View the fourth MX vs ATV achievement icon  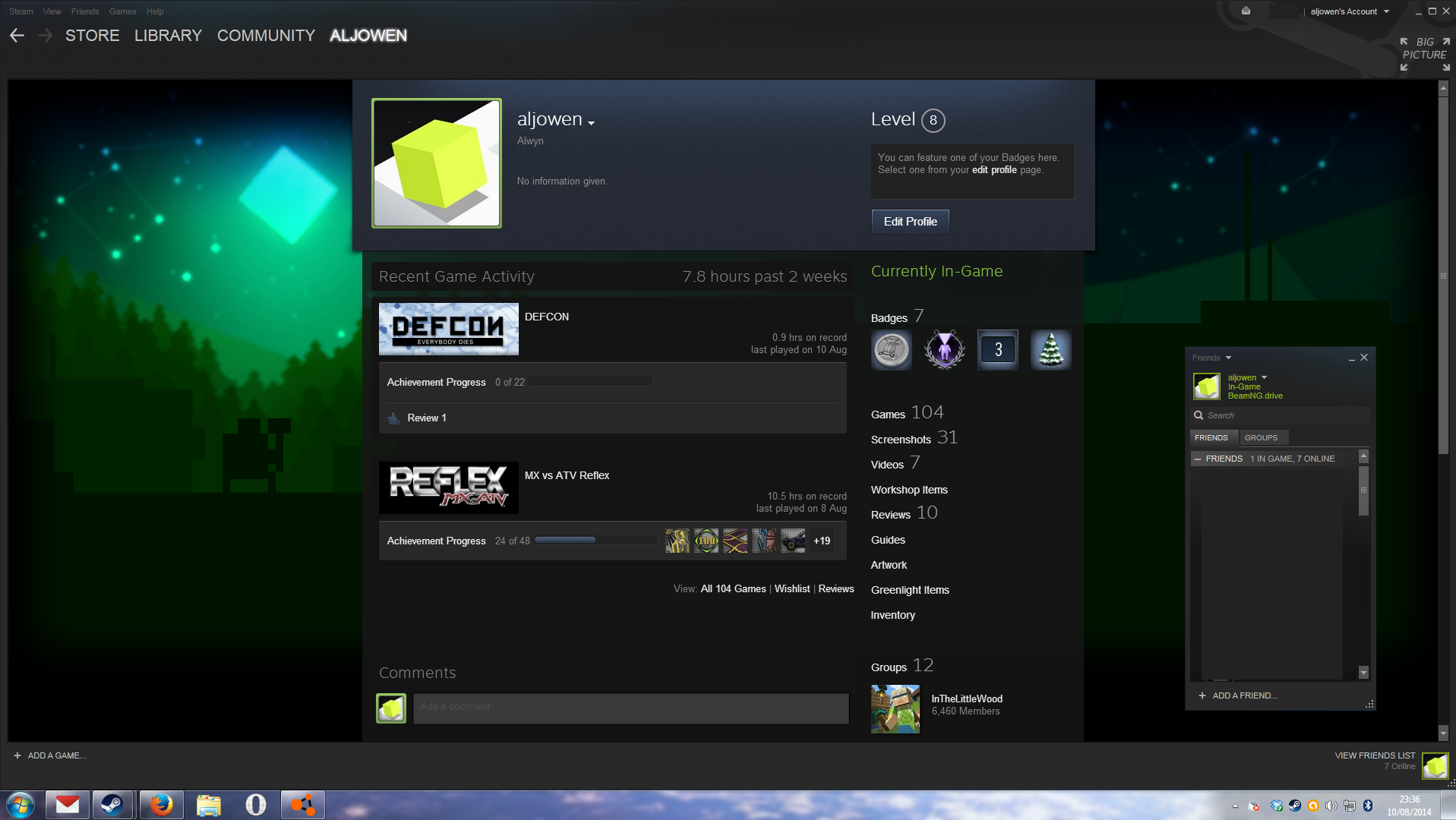[x=764, y=541]
